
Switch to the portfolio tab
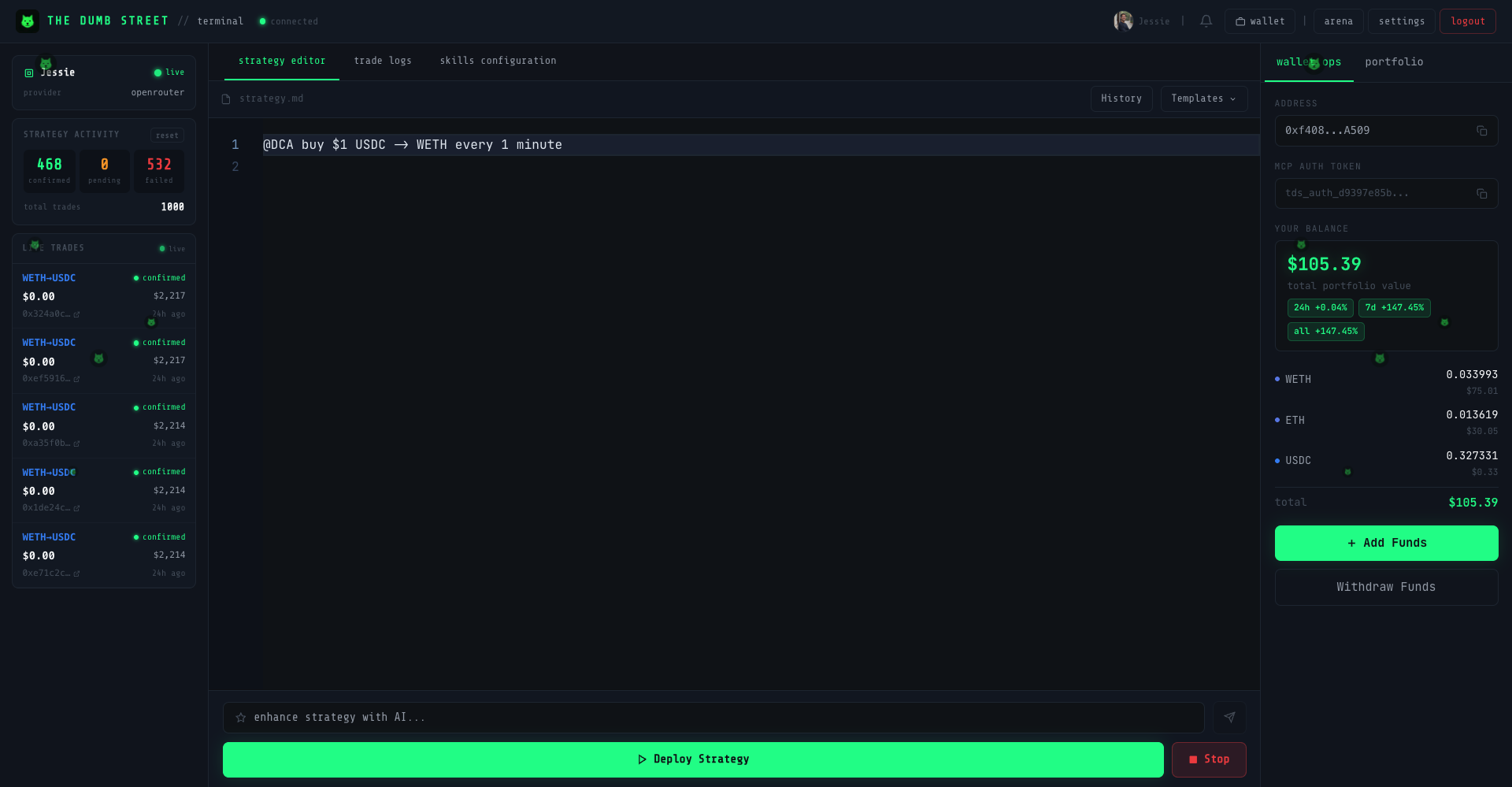point(1394,61)
